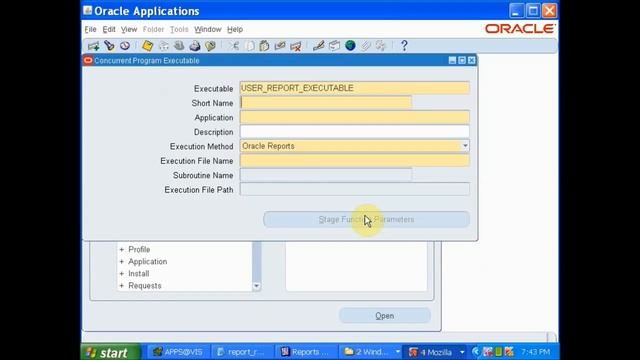The image size is (640, 360).
Task: Click the Delete Record red X icon
Action: click(296, 46)
